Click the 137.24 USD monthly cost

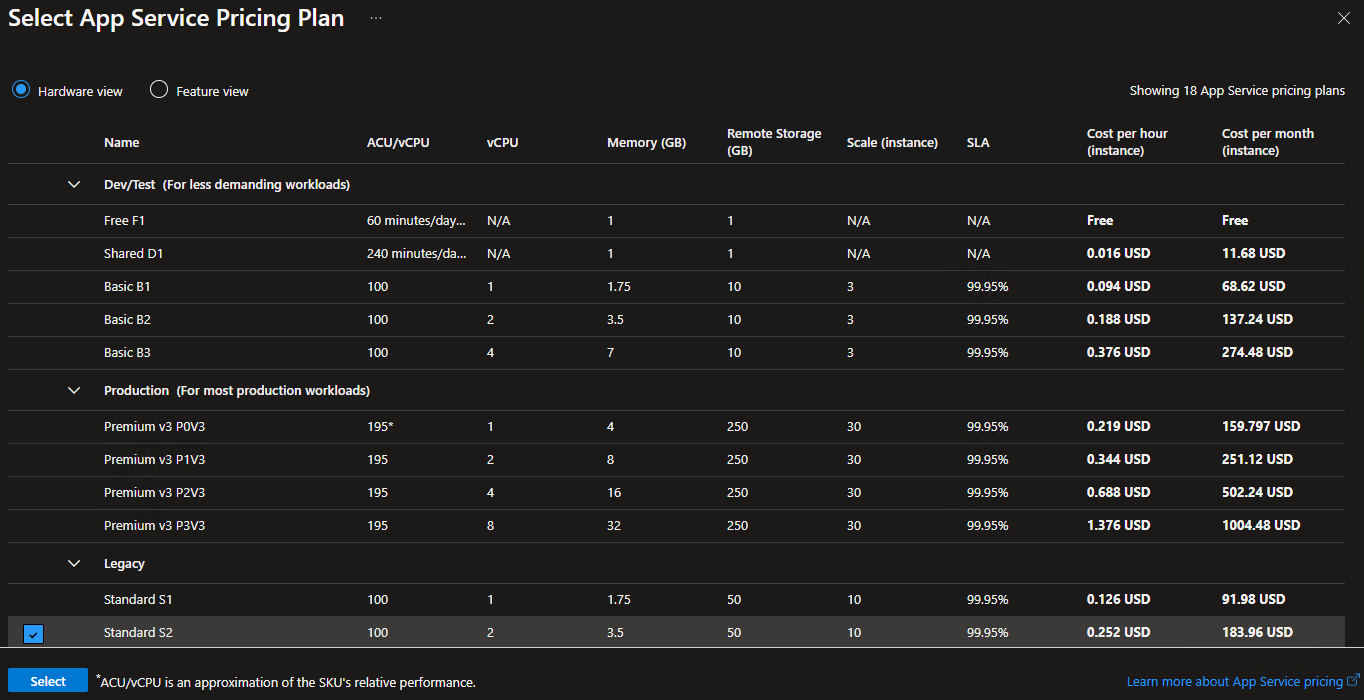click(x=1257, y=319)
